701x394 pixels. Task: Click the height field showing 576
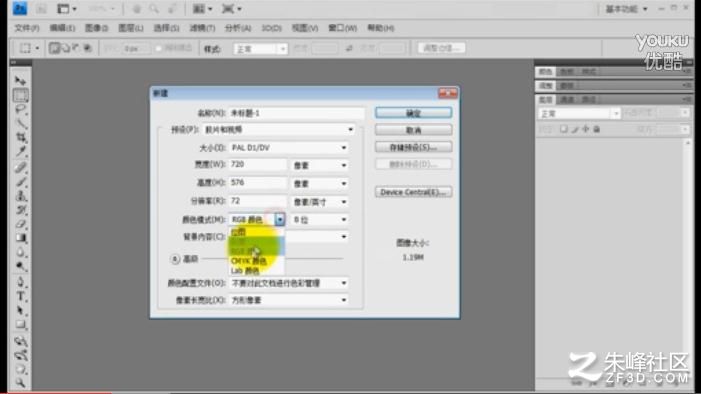point(258,183)
